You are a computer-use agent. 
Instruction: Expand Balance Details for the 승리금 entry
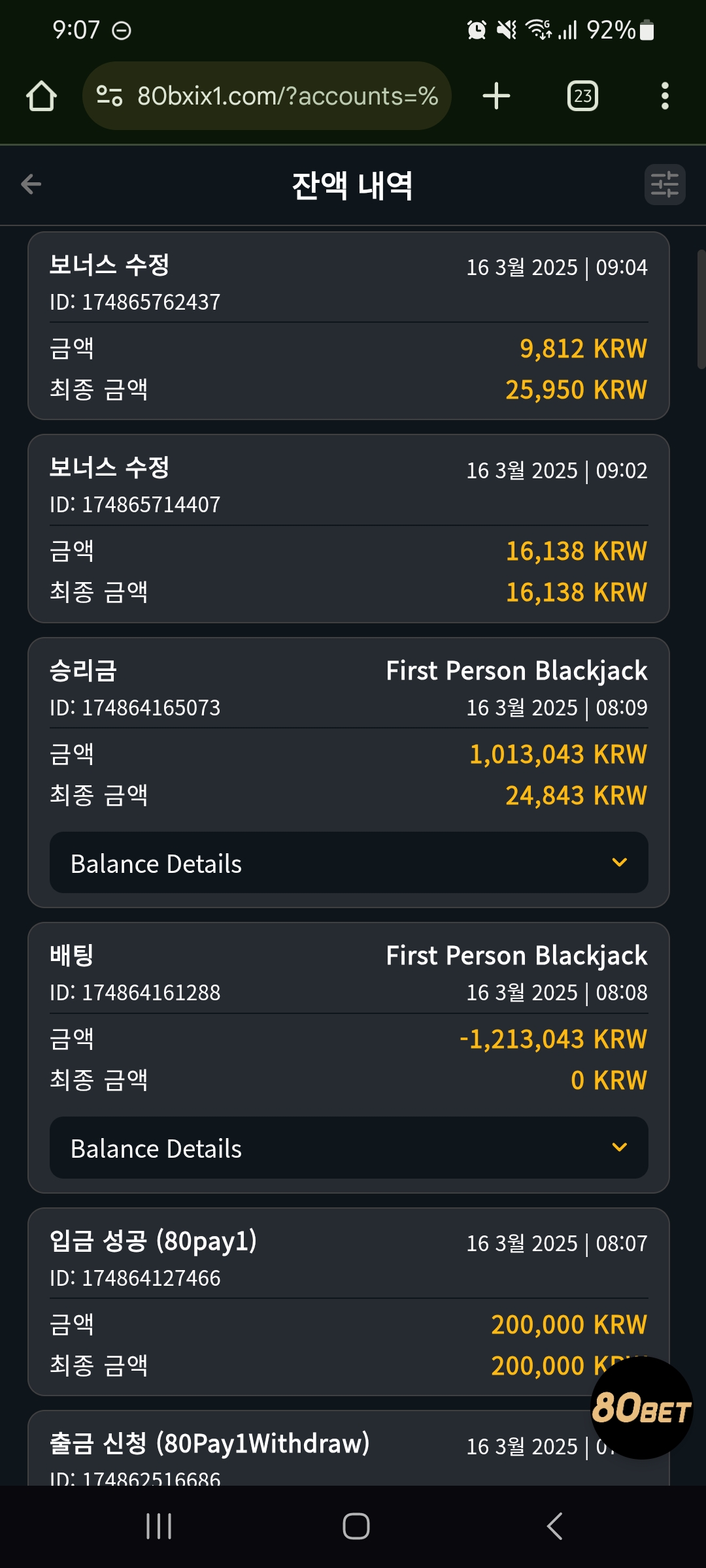click(349, 863)
